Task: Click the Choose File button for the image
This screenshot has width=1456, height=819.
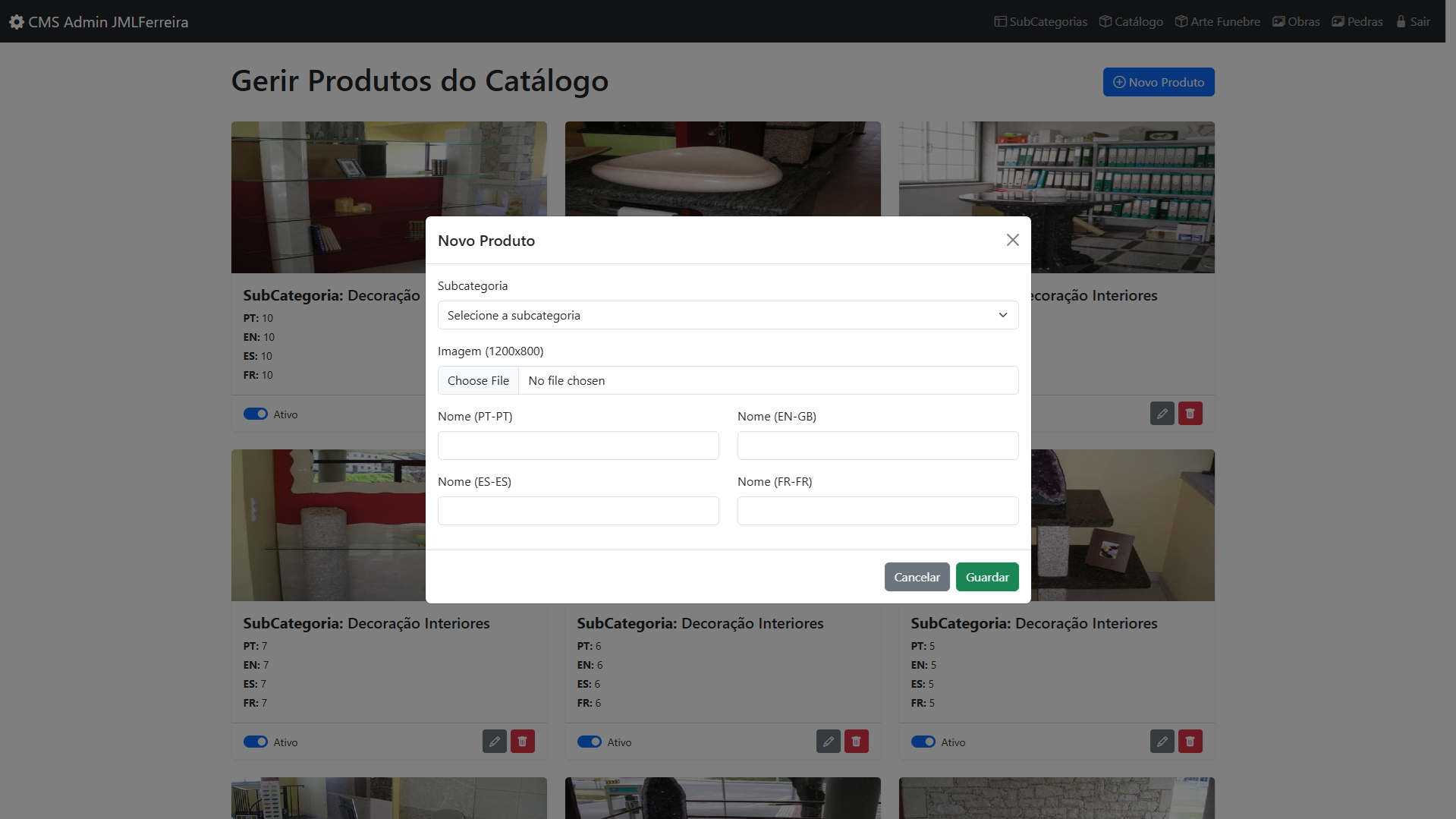Action: tap(478, 380)
